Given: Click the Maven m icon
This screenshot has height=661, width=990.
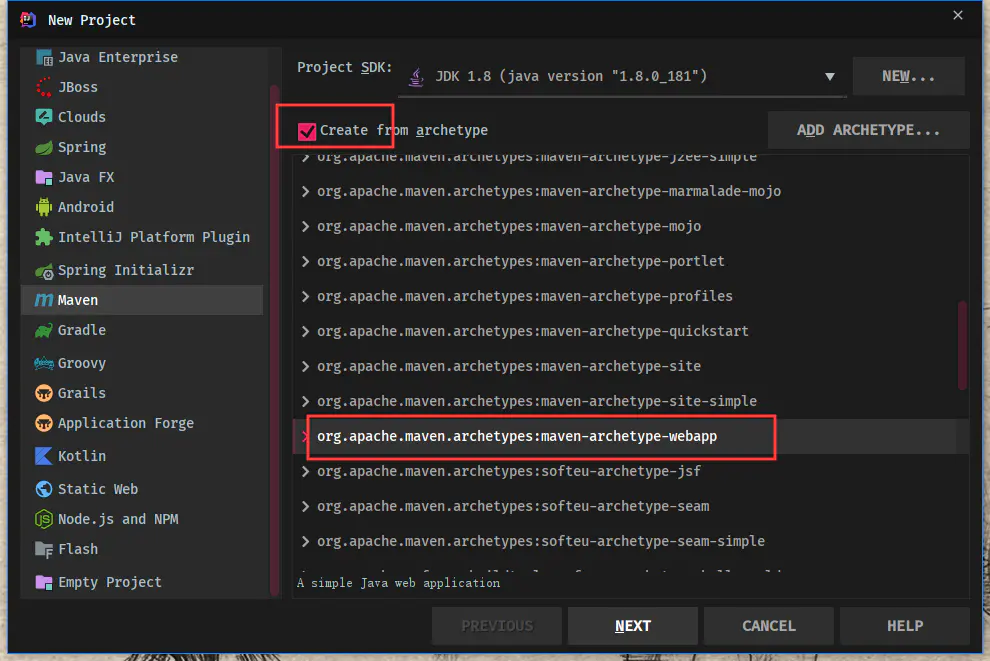Looking at the screenshot, I should pos(44,301).
